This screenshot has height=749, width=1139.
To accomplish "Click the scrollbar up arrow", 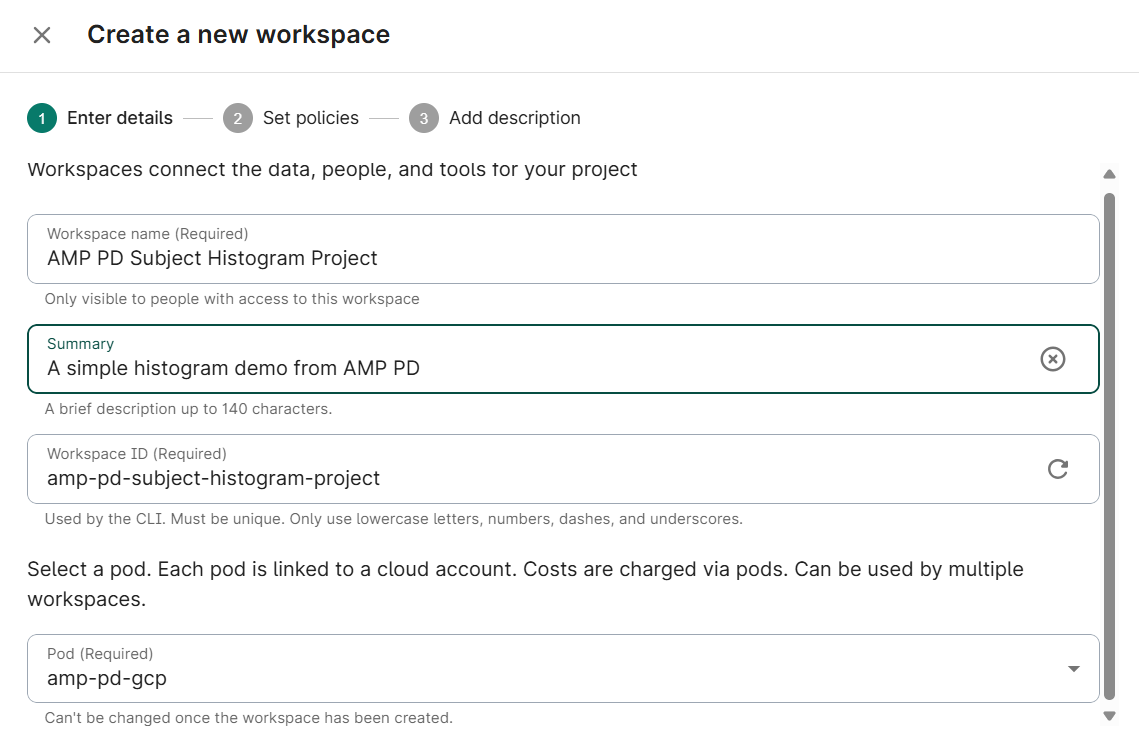I will 1109,174.
